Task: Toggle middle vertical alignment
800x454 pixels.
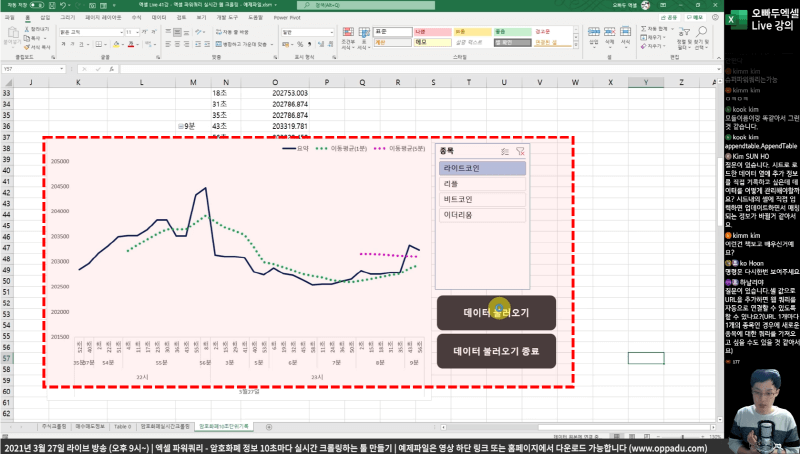Action: click(x=178, y=32)
